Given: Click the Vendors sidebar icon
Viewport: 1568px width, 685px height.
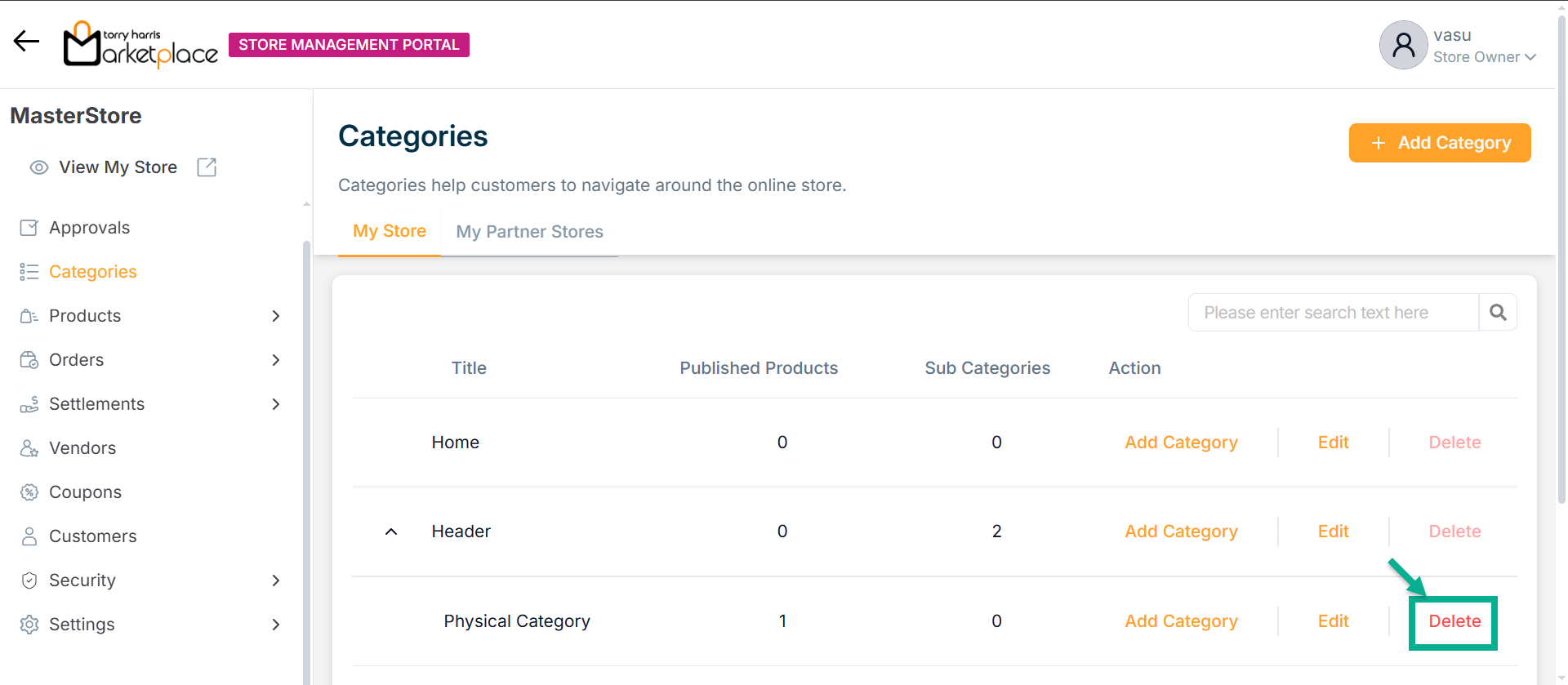Looking at the screenshot, I should [x=29, y=448].
